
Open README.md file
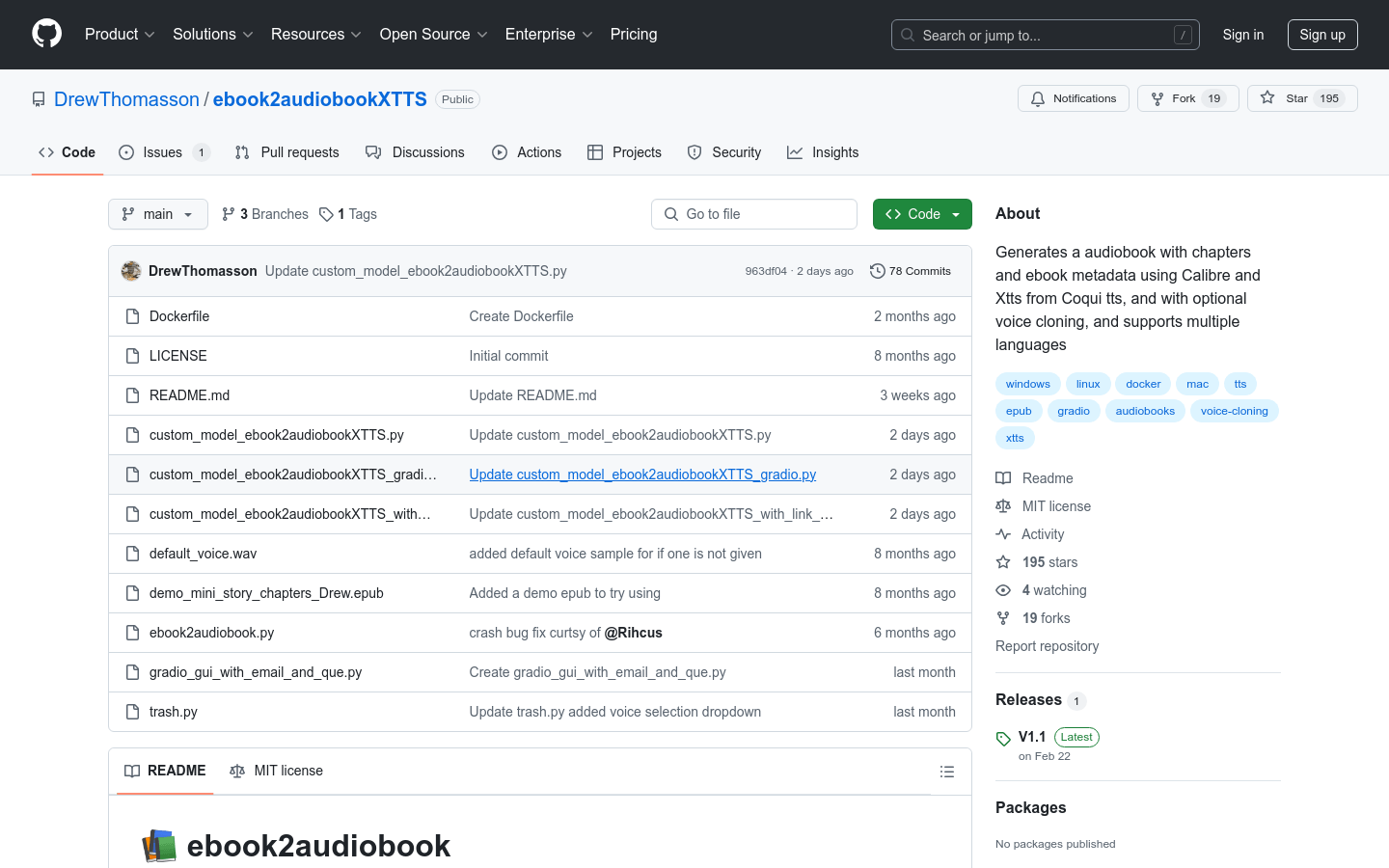[190, 395]
